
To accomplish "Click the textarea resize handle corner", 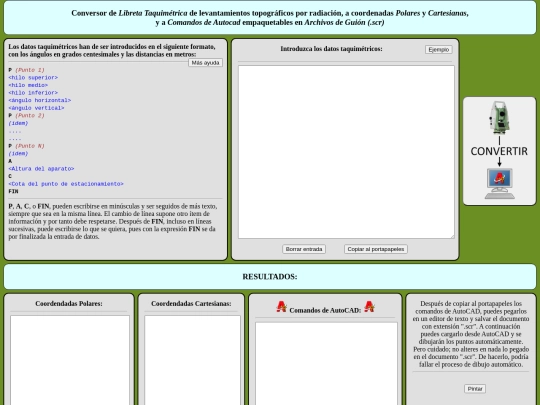I will tap(452, 236).
